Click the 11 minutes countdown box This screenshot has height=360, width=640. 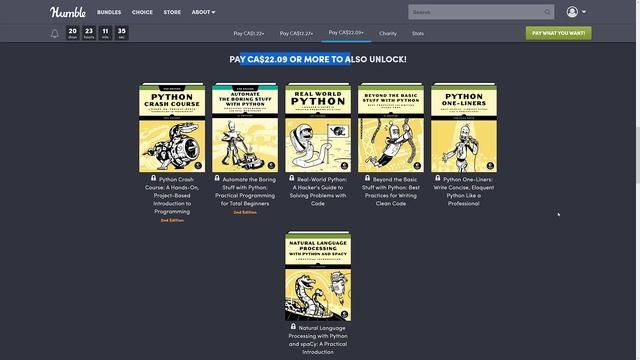pos(105,33)
